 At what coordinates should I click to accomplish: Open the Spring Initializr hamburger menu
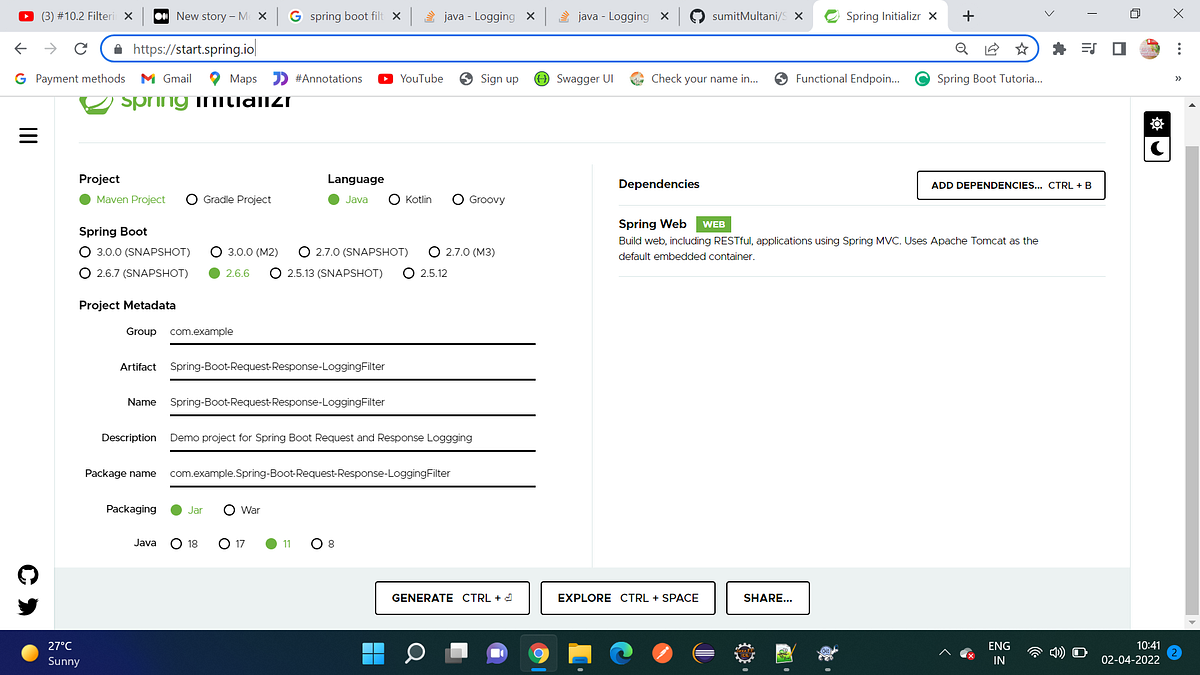tap(28, 135)
